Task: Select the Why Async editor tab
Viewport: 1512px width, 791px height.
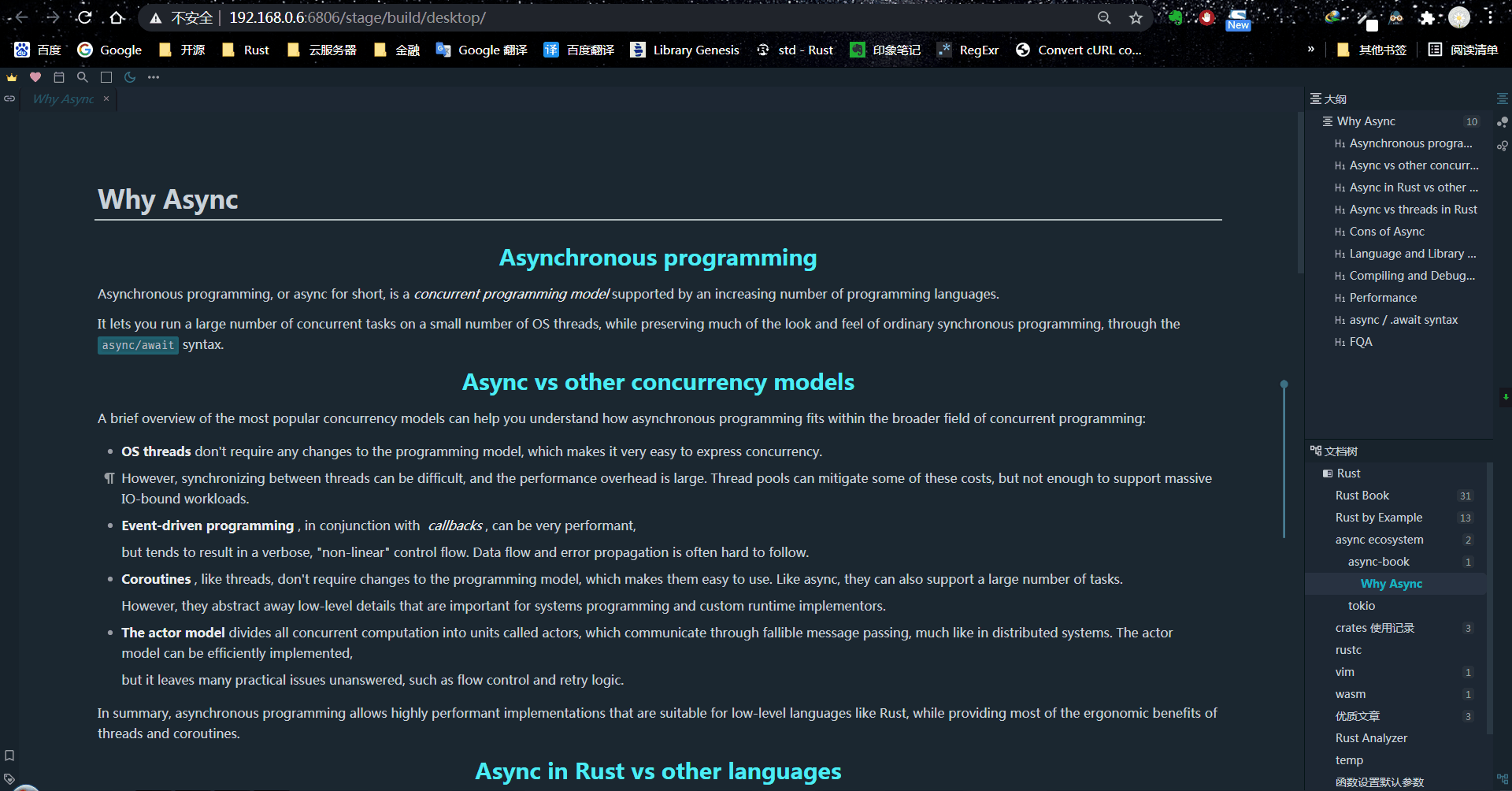Action: (64, 99)
